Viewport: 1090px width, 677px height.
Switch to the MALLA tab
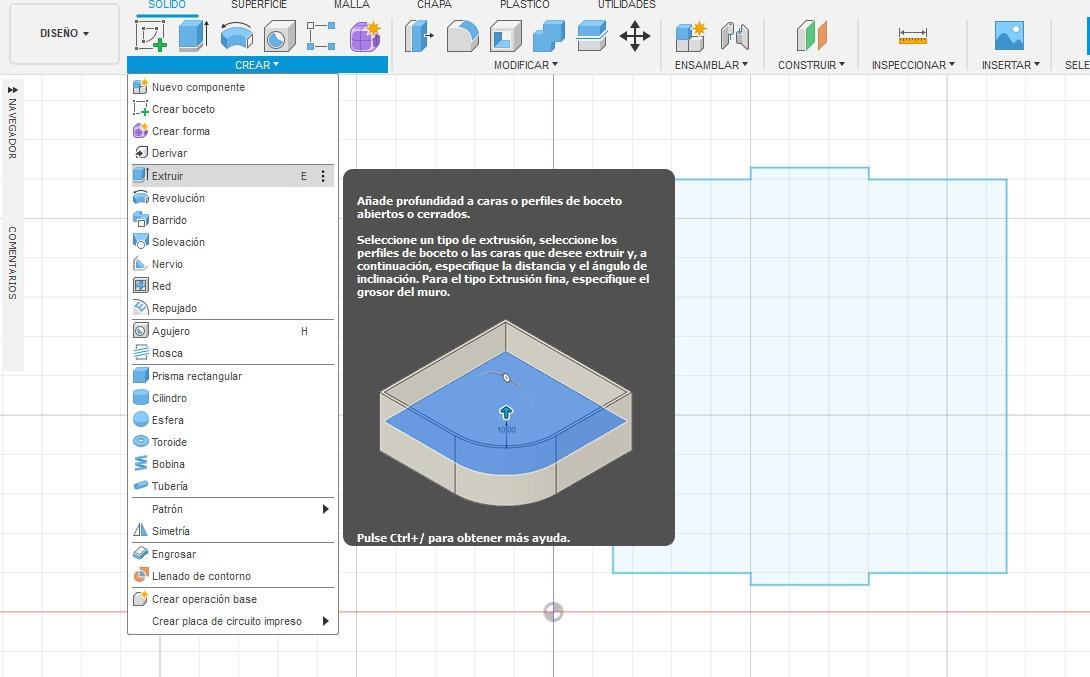[352, 5]
